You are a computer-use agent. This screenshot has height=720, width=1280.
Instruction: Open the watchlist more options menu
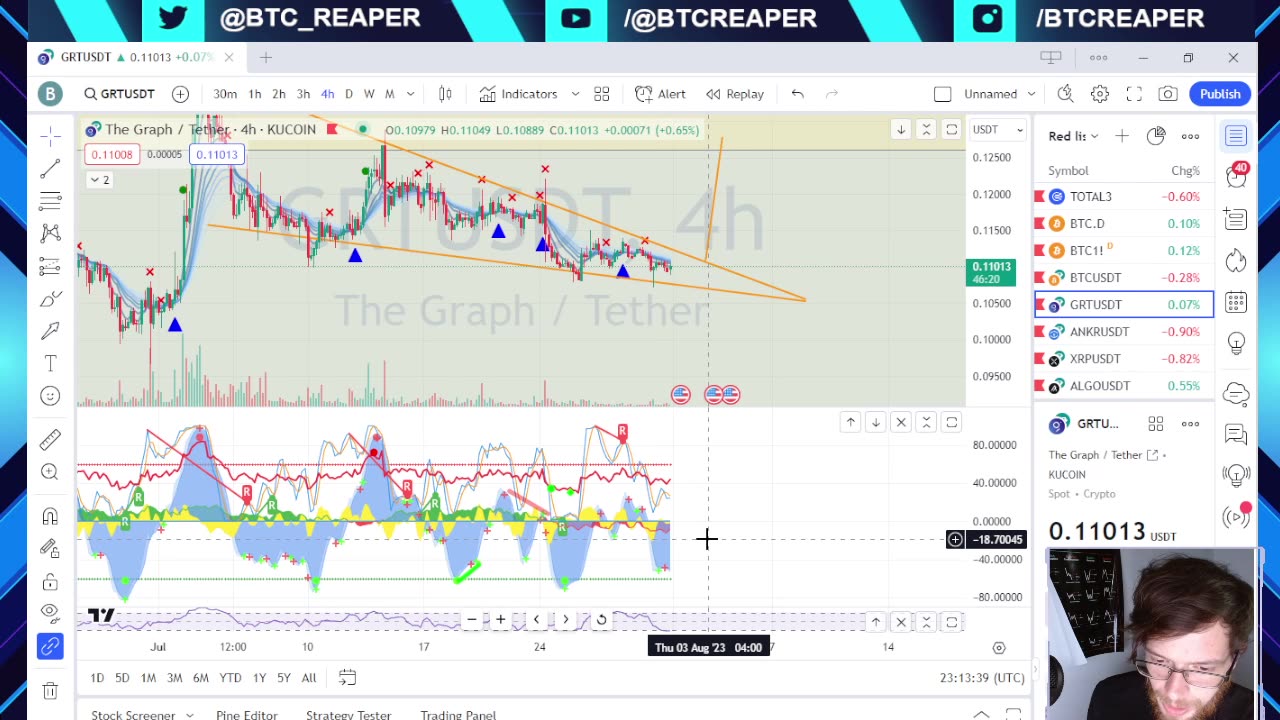(x=1190, y=136)
